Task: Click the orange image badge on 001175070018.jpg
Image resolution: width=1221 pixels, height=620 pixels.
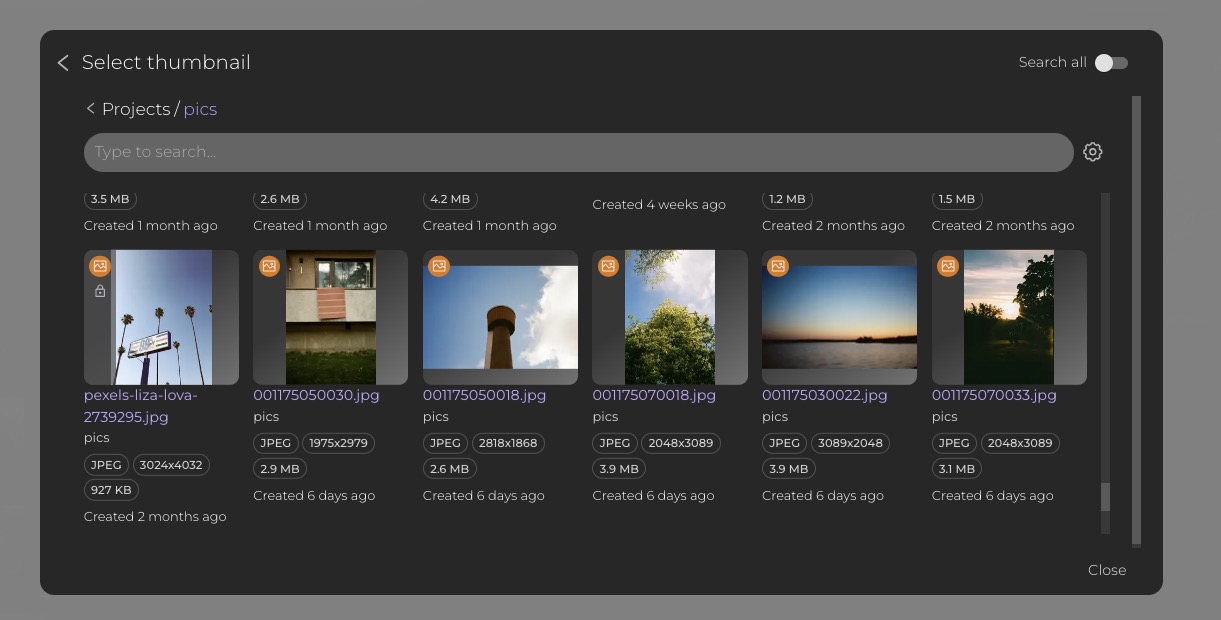Action: [608, 266]
